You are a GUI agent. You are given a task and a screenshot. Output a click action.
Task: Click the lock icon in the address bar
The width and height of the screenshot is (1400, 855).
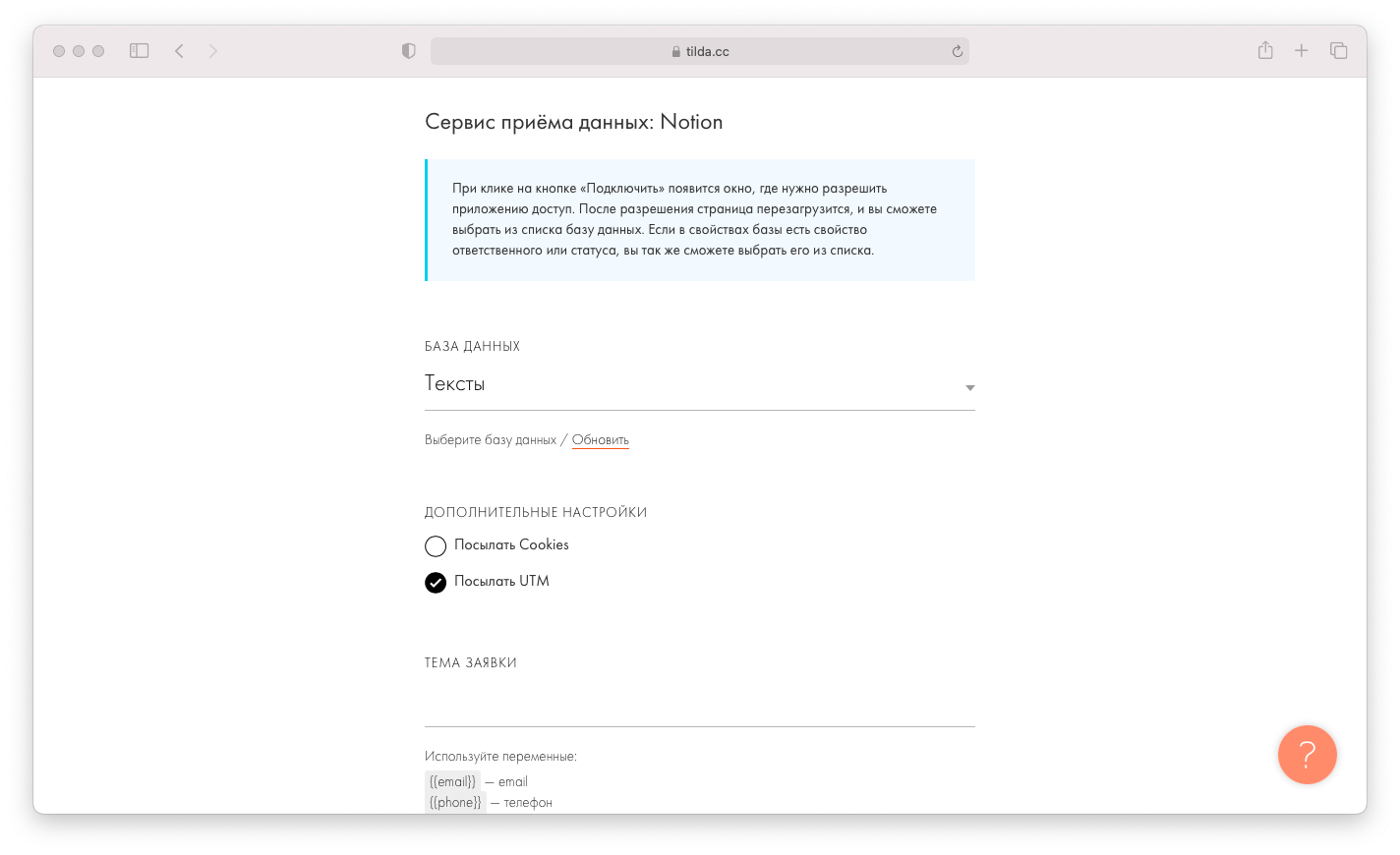(676, 51)
